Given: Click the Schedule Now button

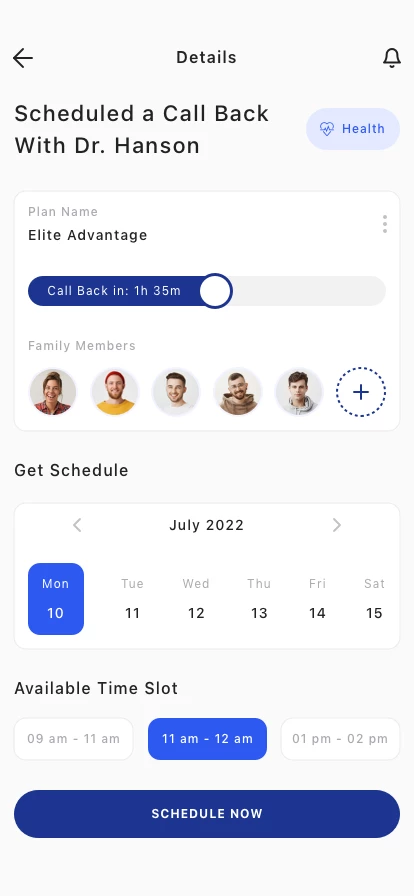Looking at the screenshot, I should (x=207, y=814).
